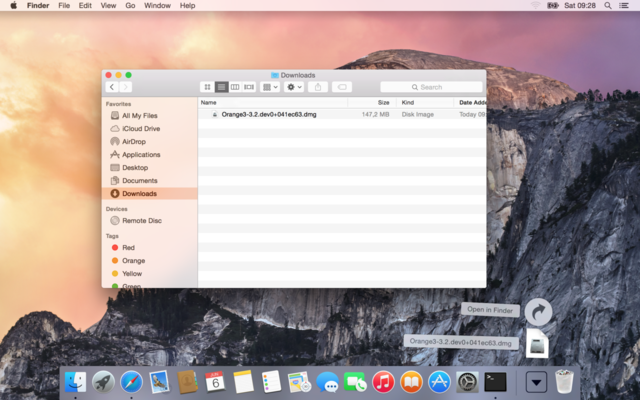Select Orange3-3.2.dev0+041ec63.dmg file row

[x=342, y=114]
